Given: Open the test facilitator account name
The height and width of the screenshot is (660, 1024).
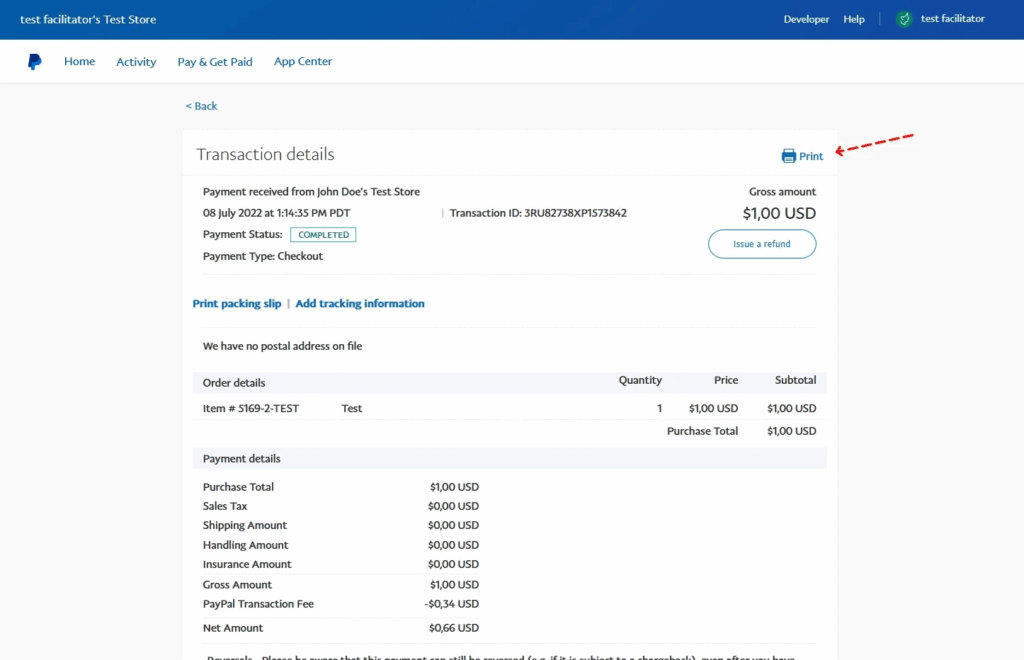Looking at the screenshot, I should click(x=952, y=19).
